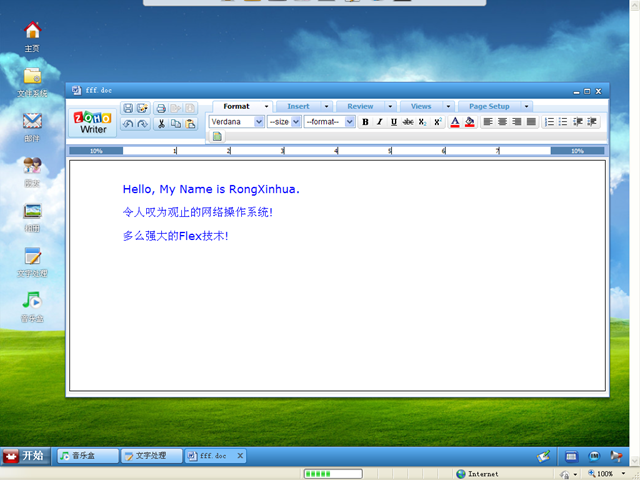Toggle bold formatting
640x480 pixels.
365,122
